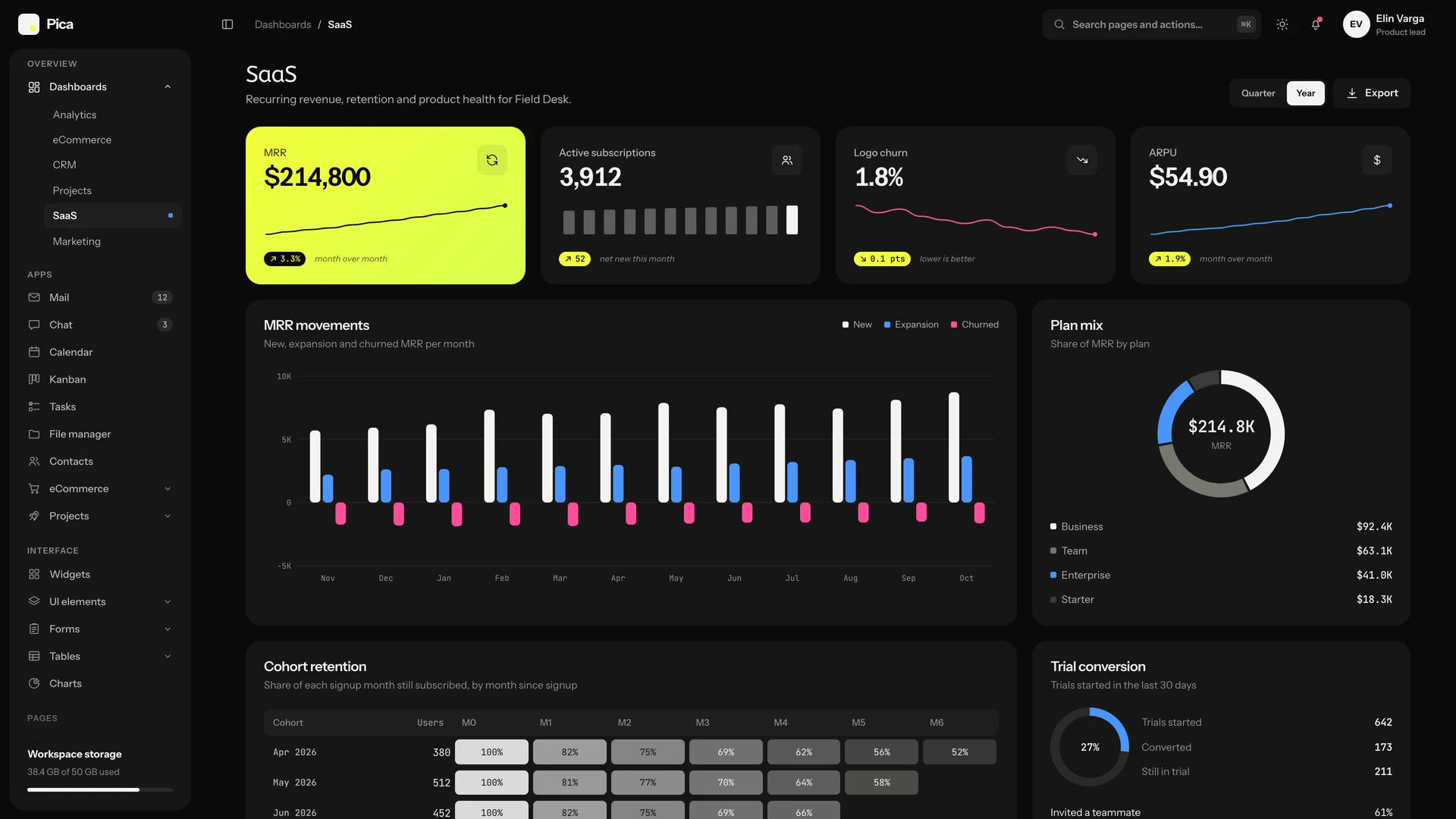
Task: Click the search pages and actions field
Action: click(x=1151, y=24)
